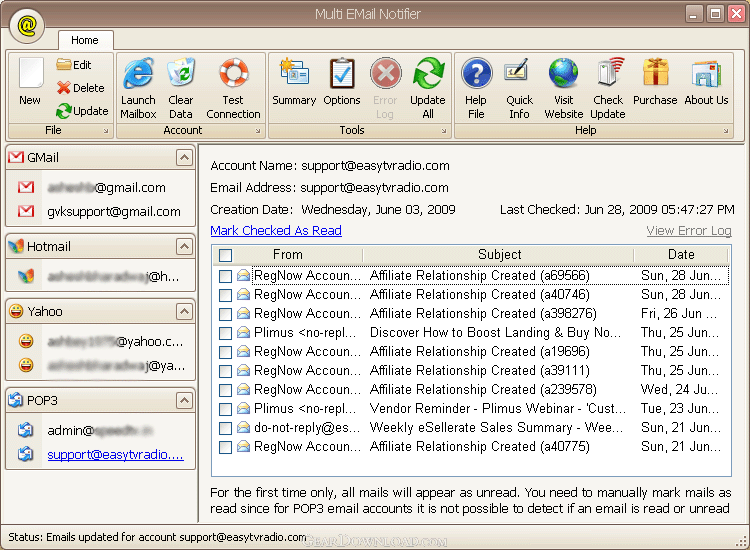Collapse the POP3 accounts panel
Viewport: 750px width, 550px height.
click(x=184, y=400)
